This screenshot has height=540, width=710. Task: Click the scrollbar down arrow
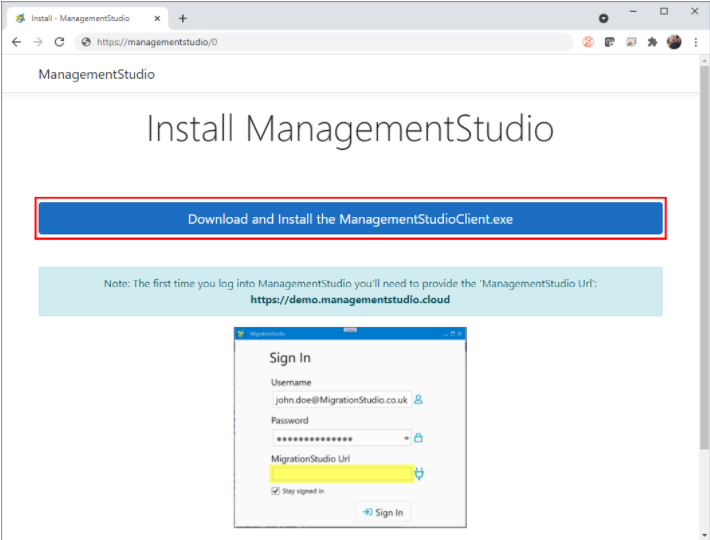tap(704, 535)
